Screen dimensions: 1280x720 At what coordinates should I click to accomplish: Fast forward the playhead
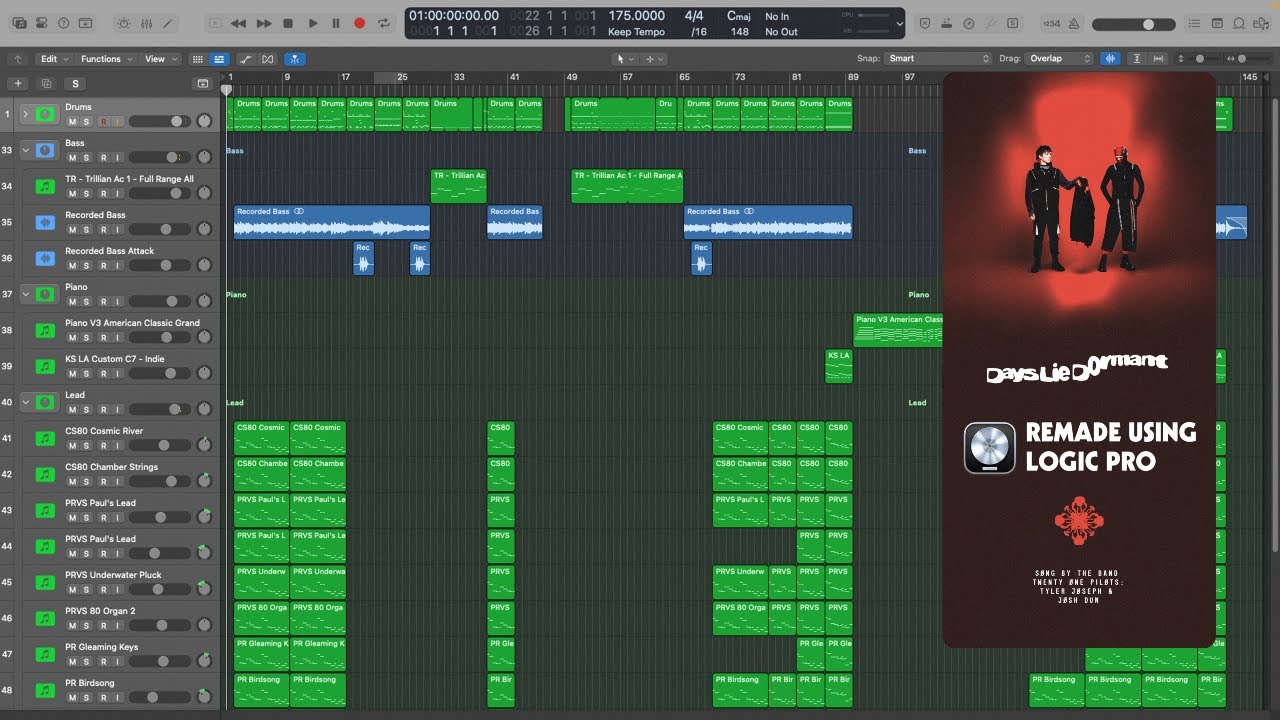[264, 23]
